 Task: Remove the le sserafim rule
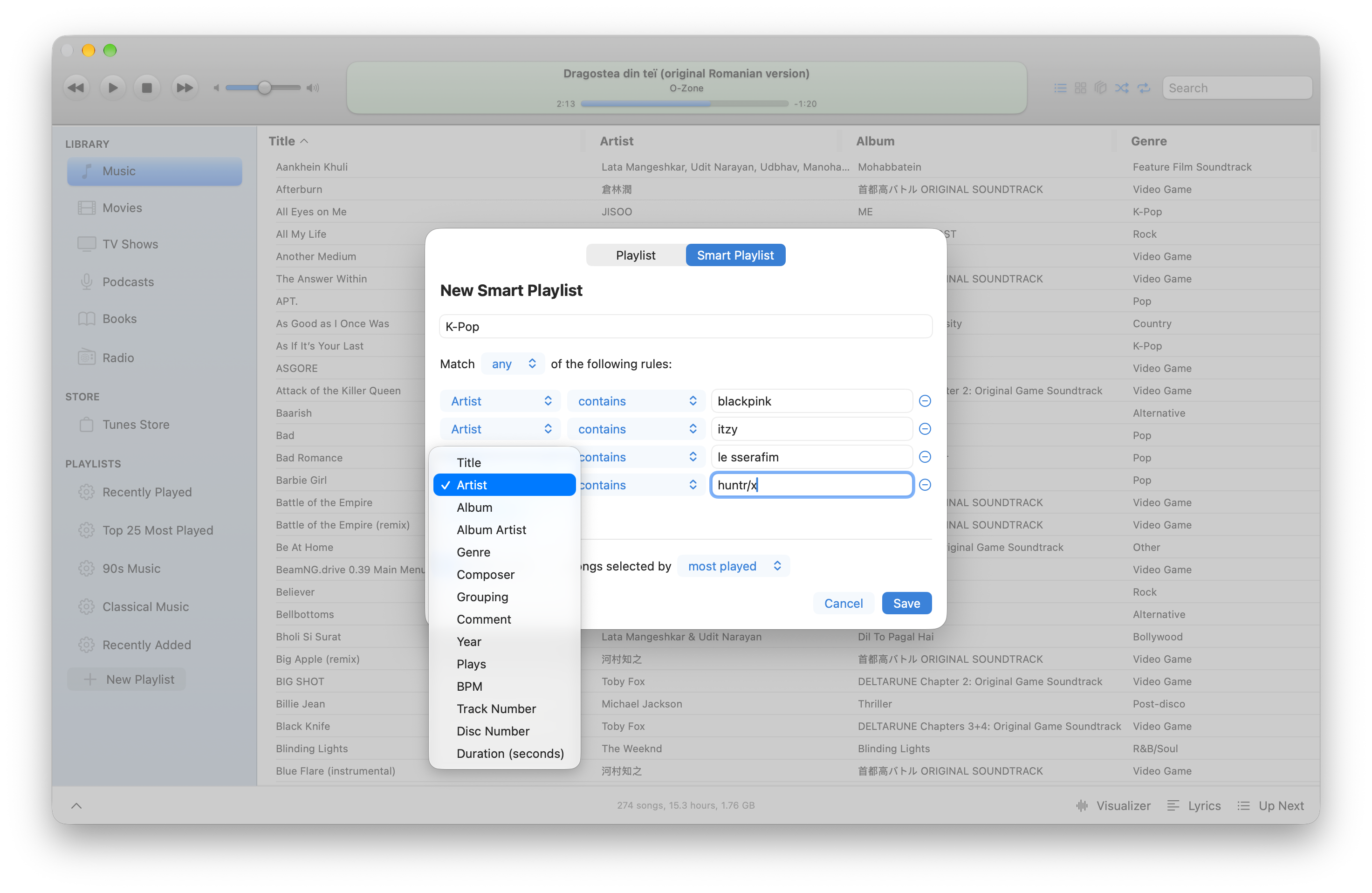point(925,457)
